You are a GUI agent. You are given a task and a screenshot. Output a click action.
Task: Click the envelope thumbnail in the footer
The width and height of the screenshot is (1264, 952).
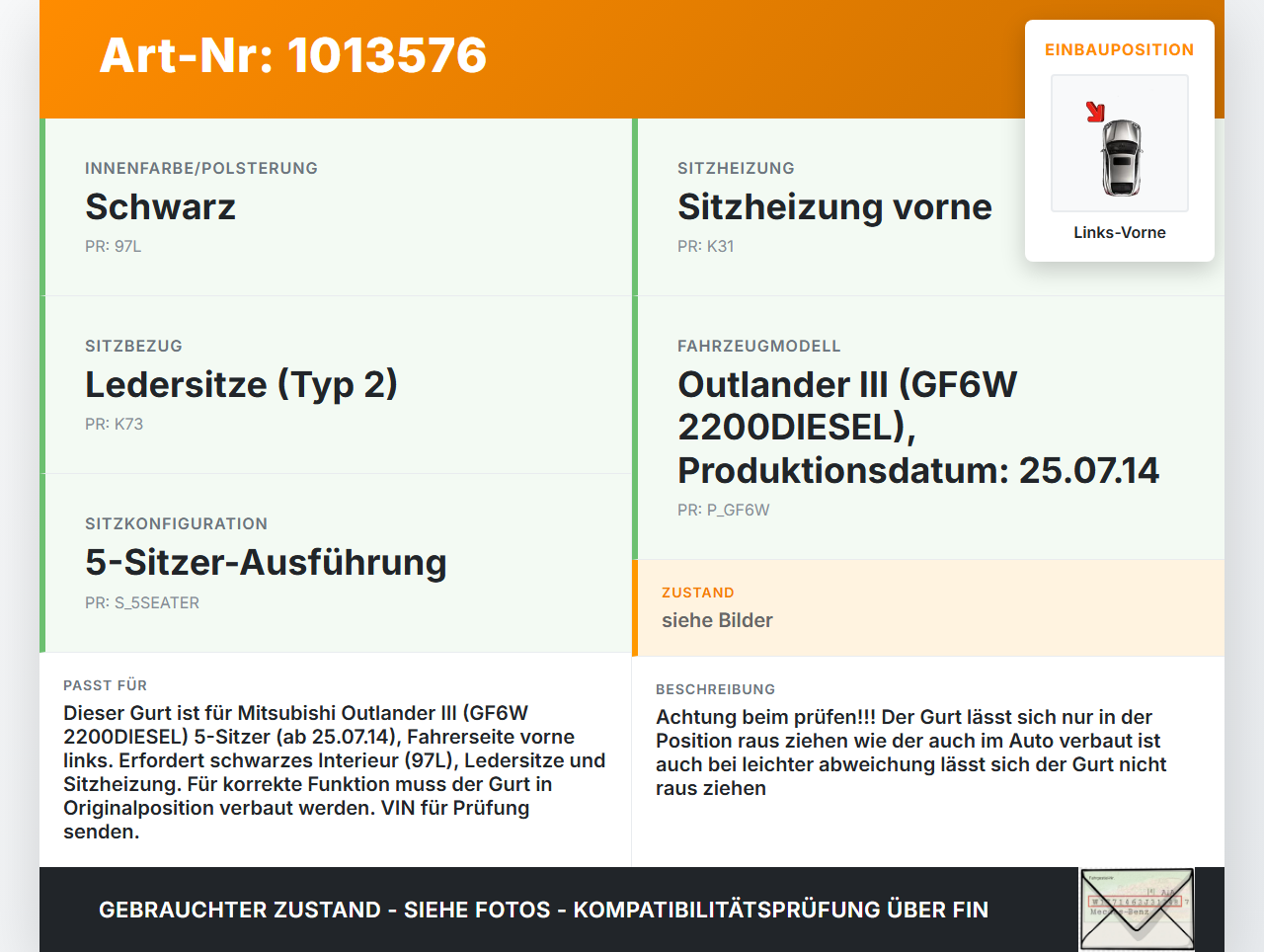[1138, 910]
